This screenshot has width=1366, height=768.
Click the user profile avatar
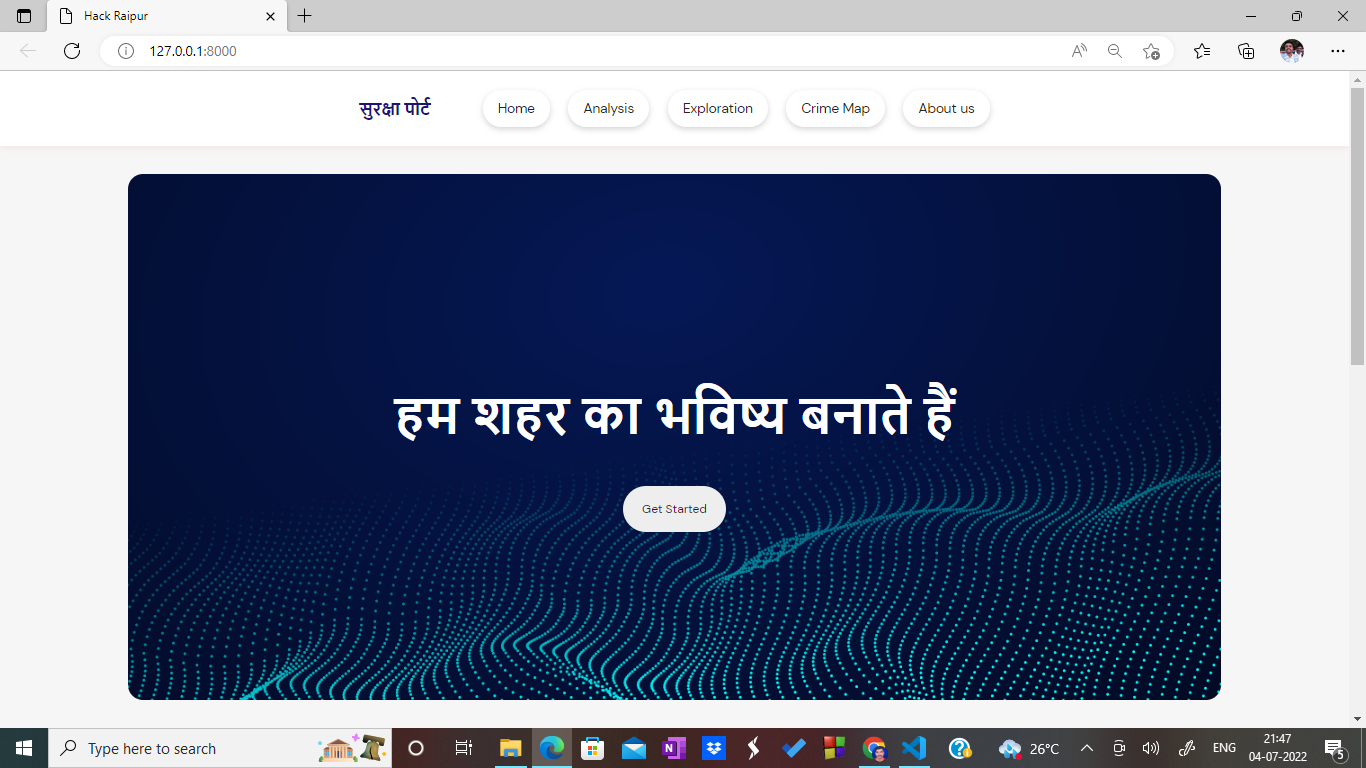click(1292, 51)
